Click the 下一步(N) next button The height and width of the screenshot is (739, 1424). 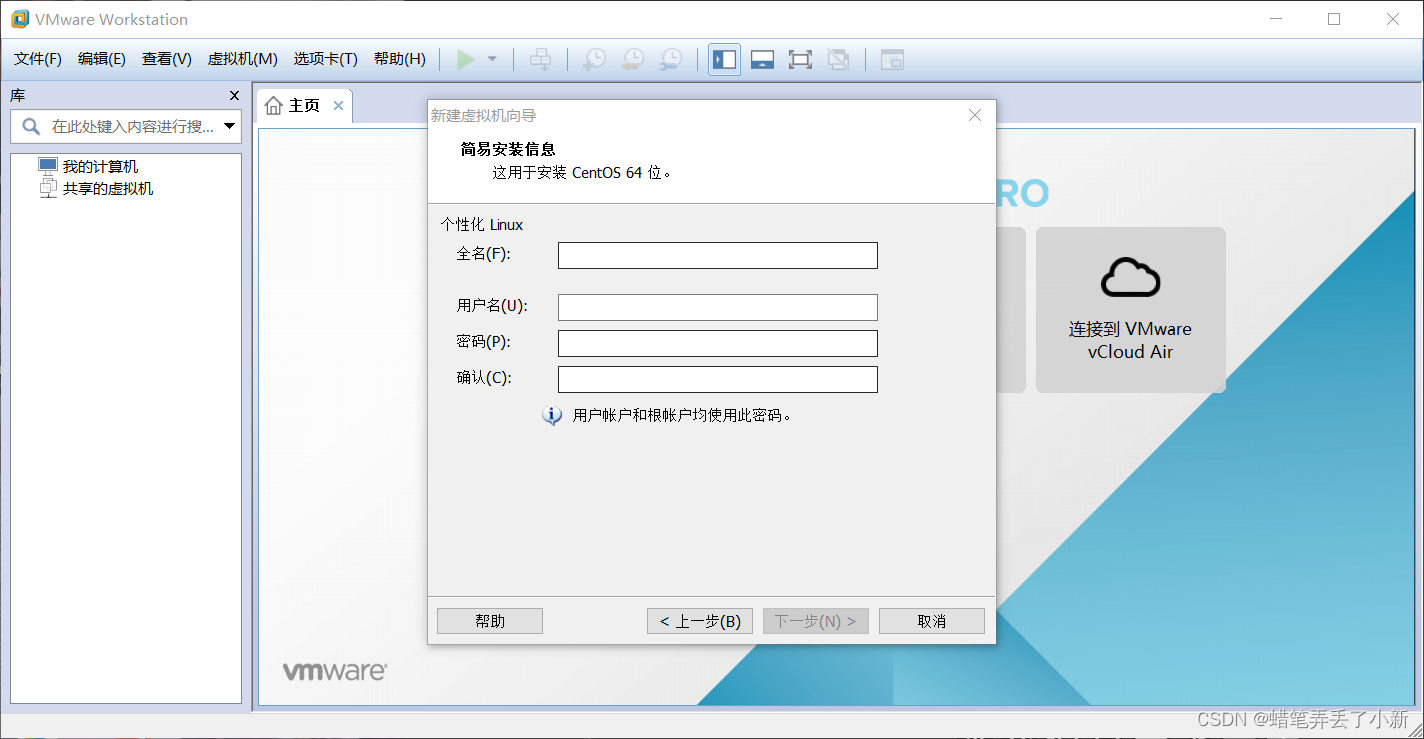(816, 621)
